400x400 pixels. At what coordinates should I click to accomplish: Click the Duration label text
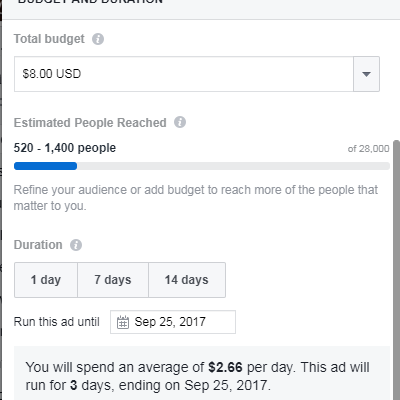38,245
